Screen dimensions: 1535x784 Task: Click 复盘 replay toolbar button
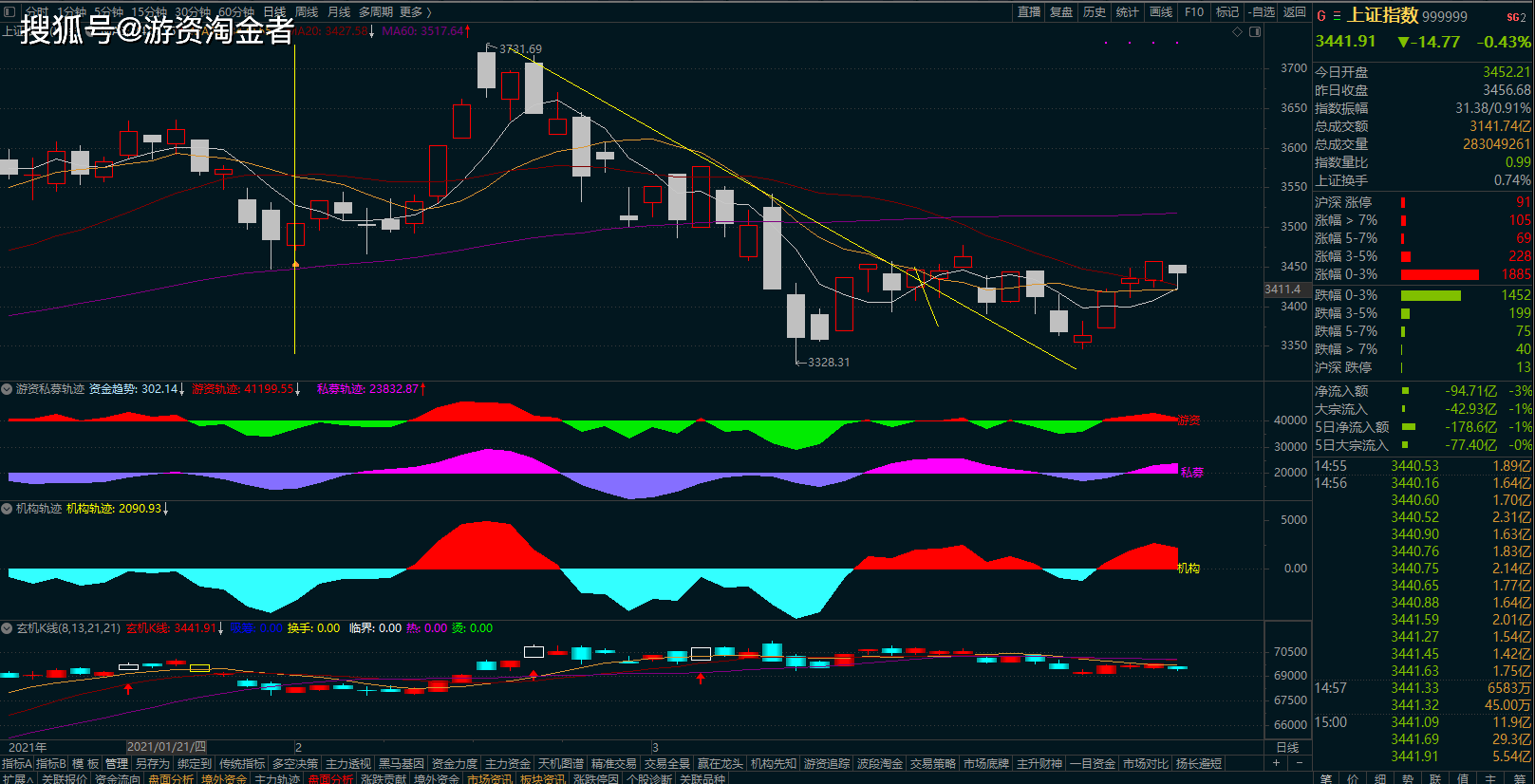click(1061, 12)
